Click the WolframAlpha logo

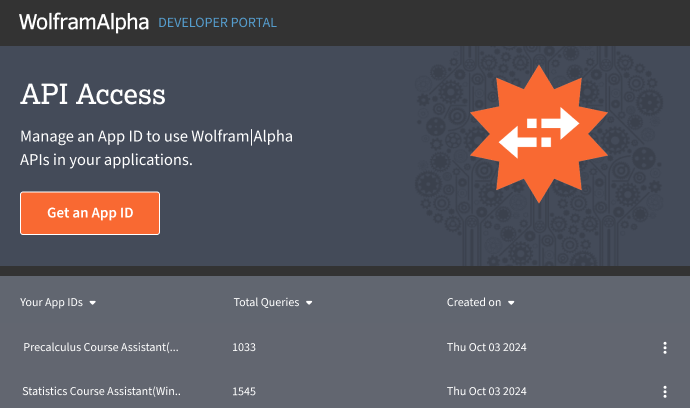pyautogui.click(x=84, y=22)
